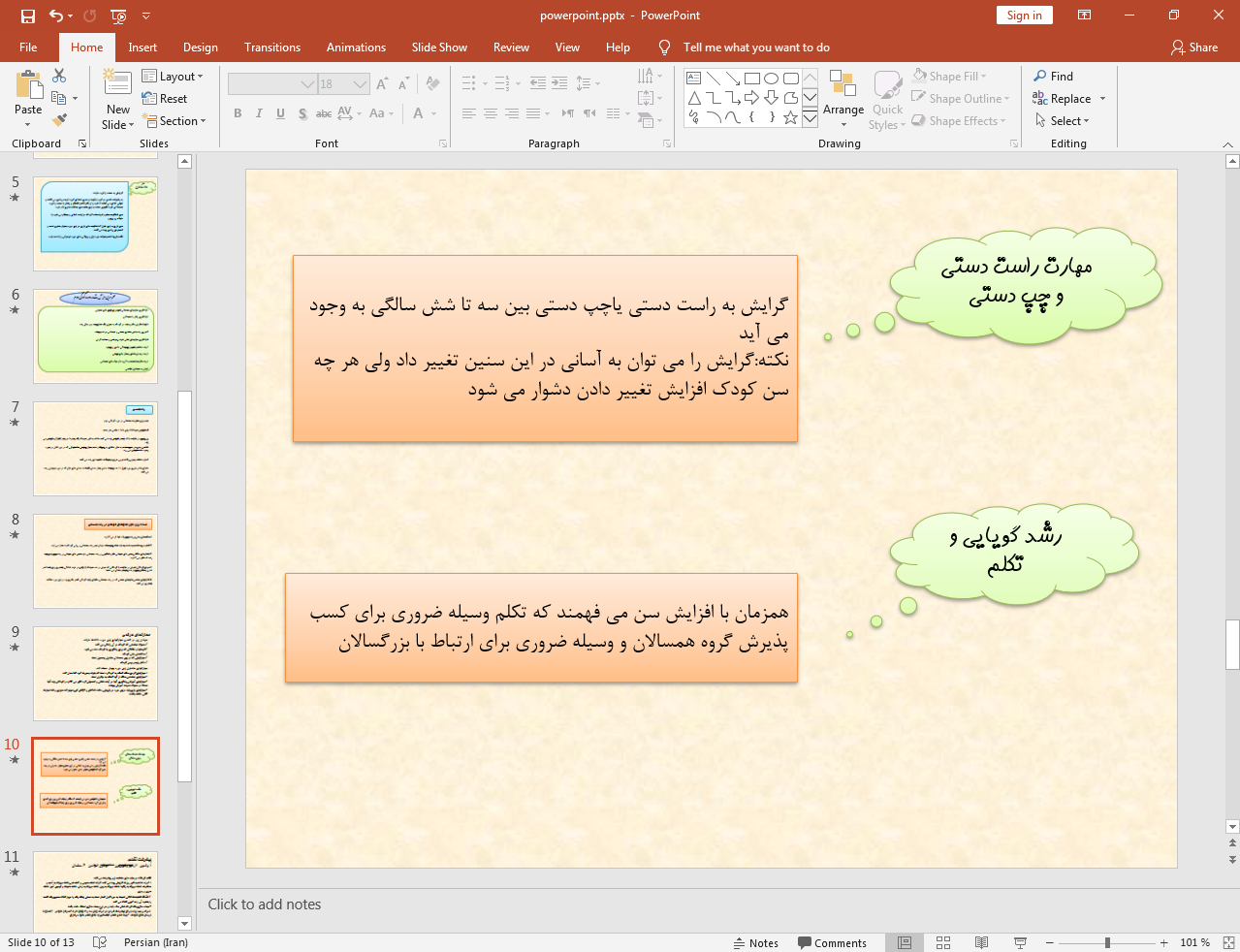Open the spell check icon in the status bar
The image size is (1240, 952).
click(99, 942)
